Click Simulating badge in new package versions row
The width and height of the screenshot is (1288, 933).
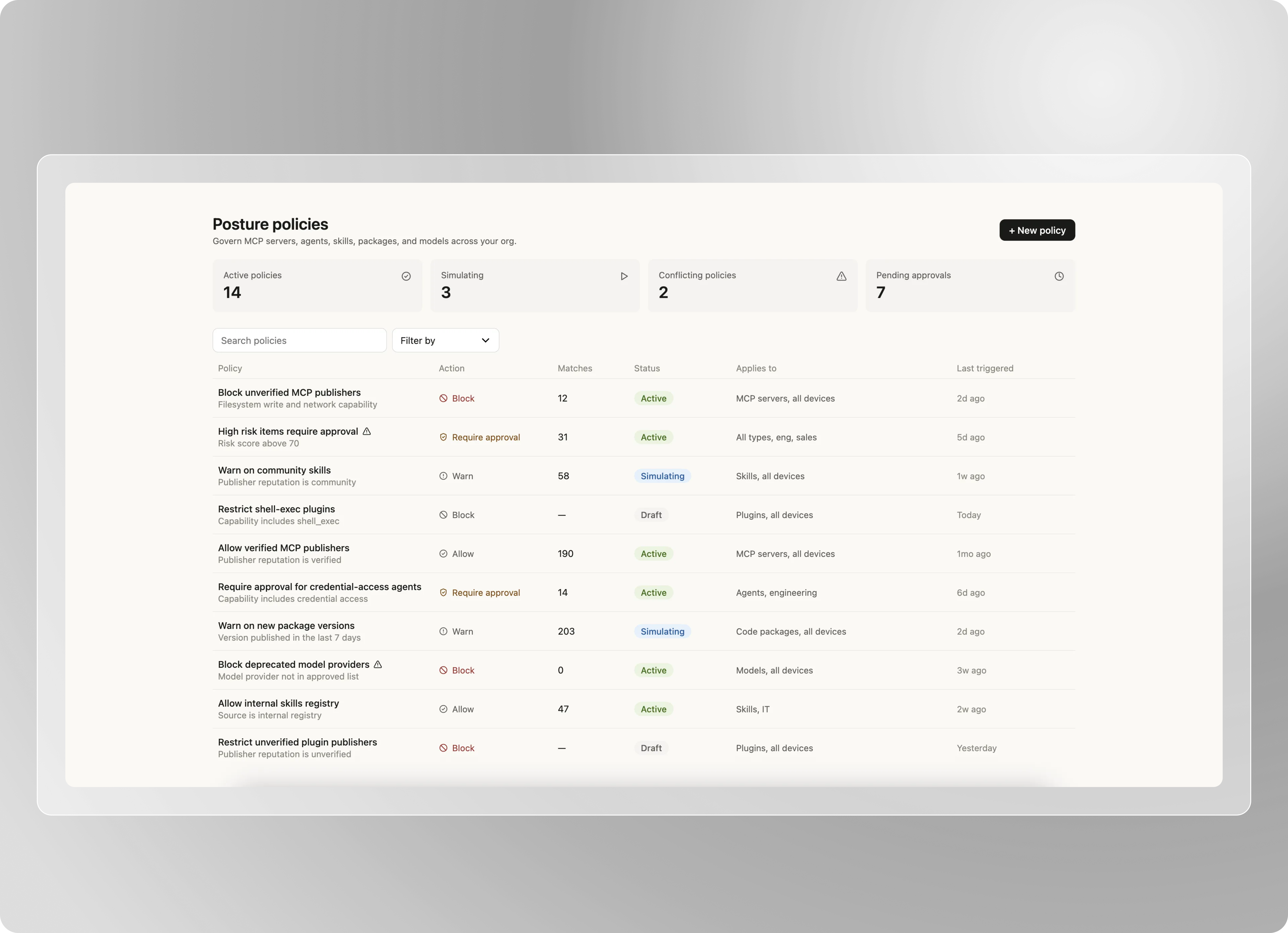tap(662, 631)
